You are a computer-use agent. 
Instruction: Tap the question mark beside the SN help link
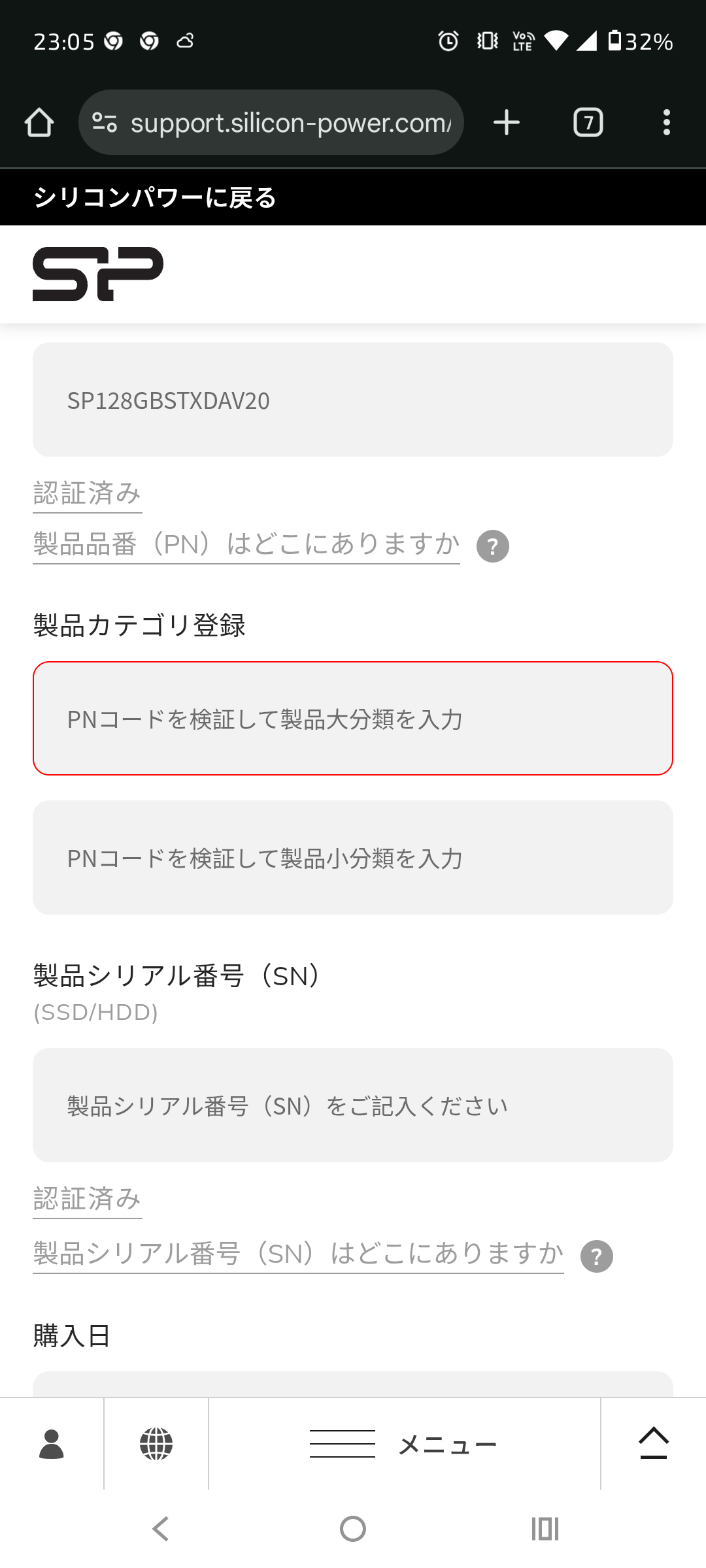pos(597,1256)
